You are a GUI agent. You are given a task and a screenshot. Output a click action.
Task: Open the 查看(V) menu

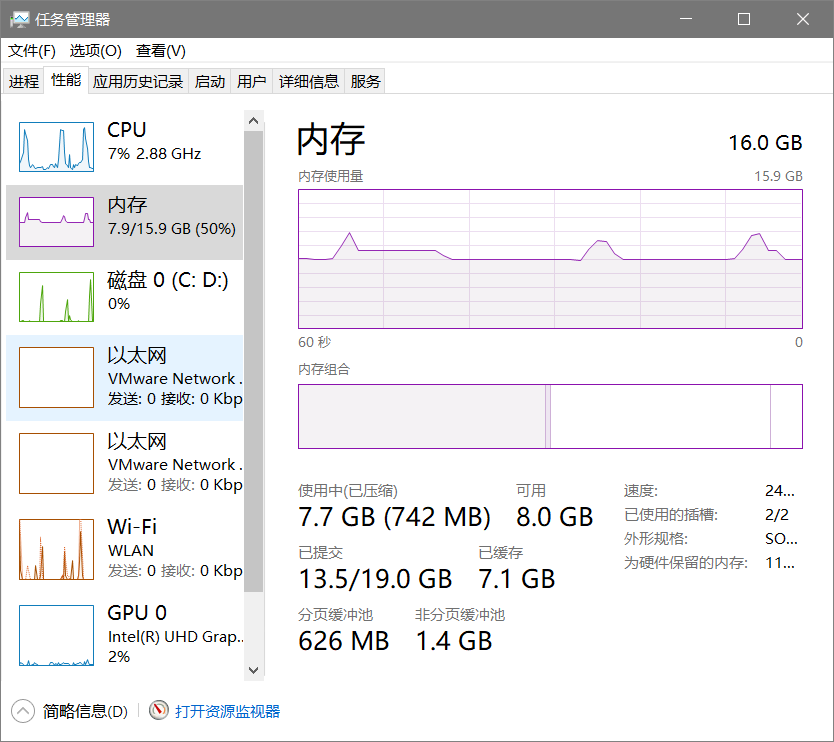[x=161, y=51]
